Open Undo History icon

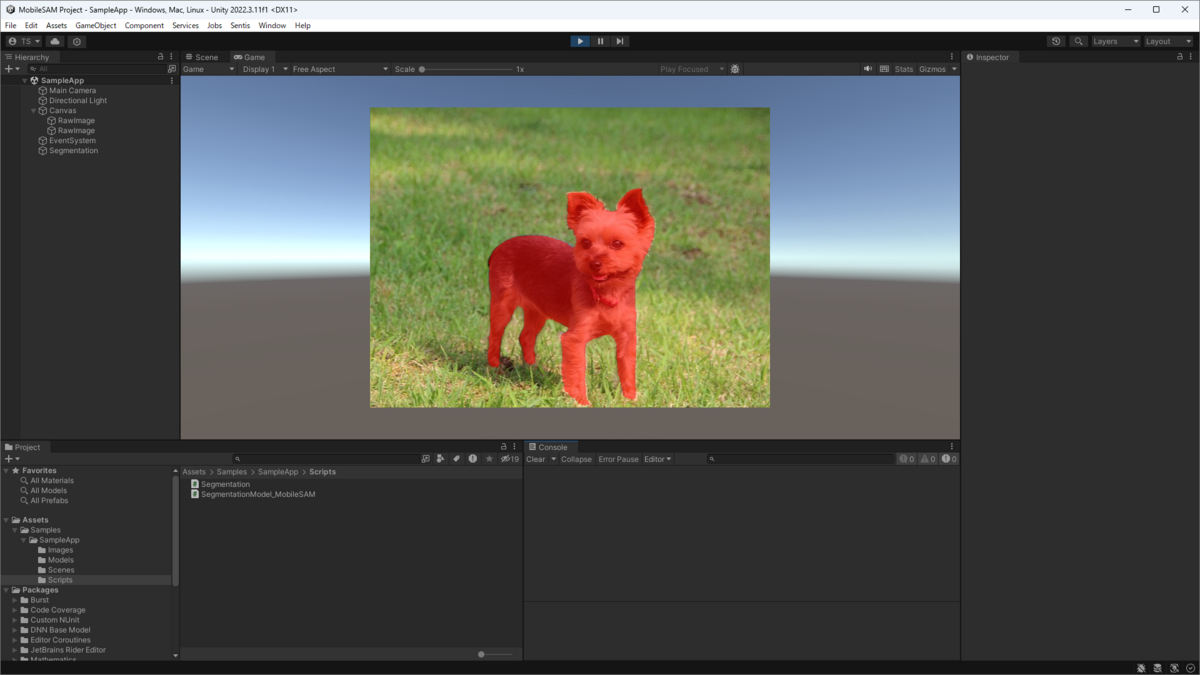click(1056, 41)
